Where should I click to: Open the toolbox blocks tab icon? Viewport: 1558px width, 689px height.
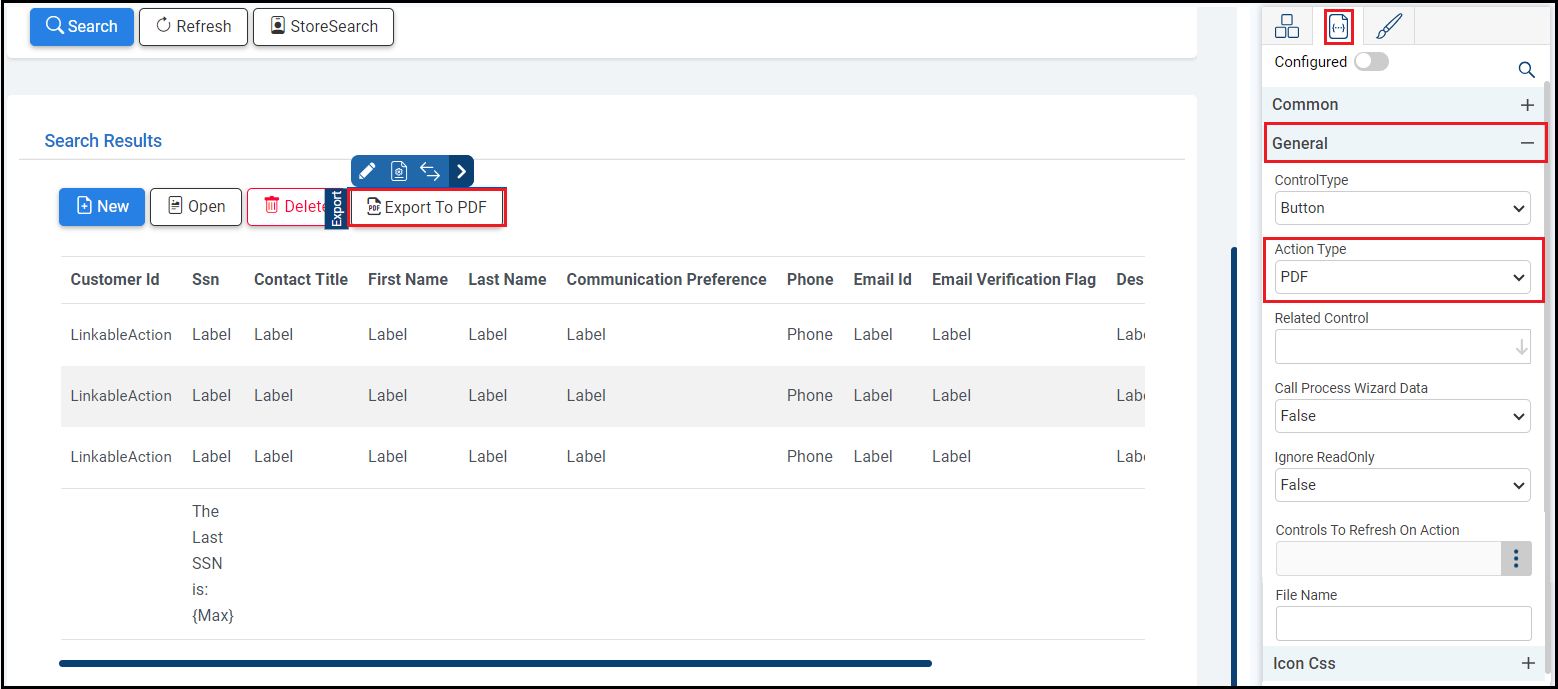[x=1287, y=27]
